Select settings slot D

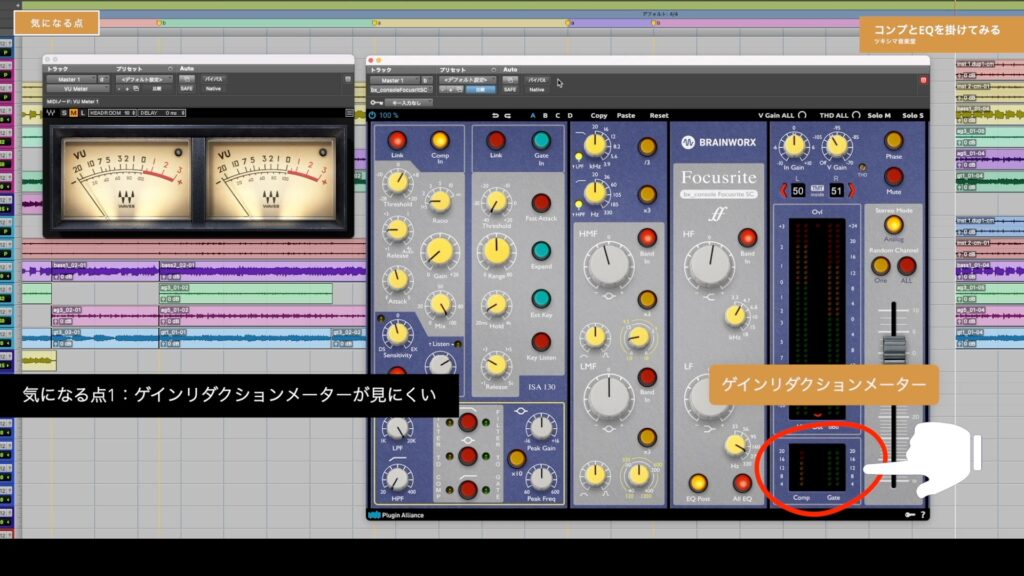pyautogui.click(x=570, y=116)
